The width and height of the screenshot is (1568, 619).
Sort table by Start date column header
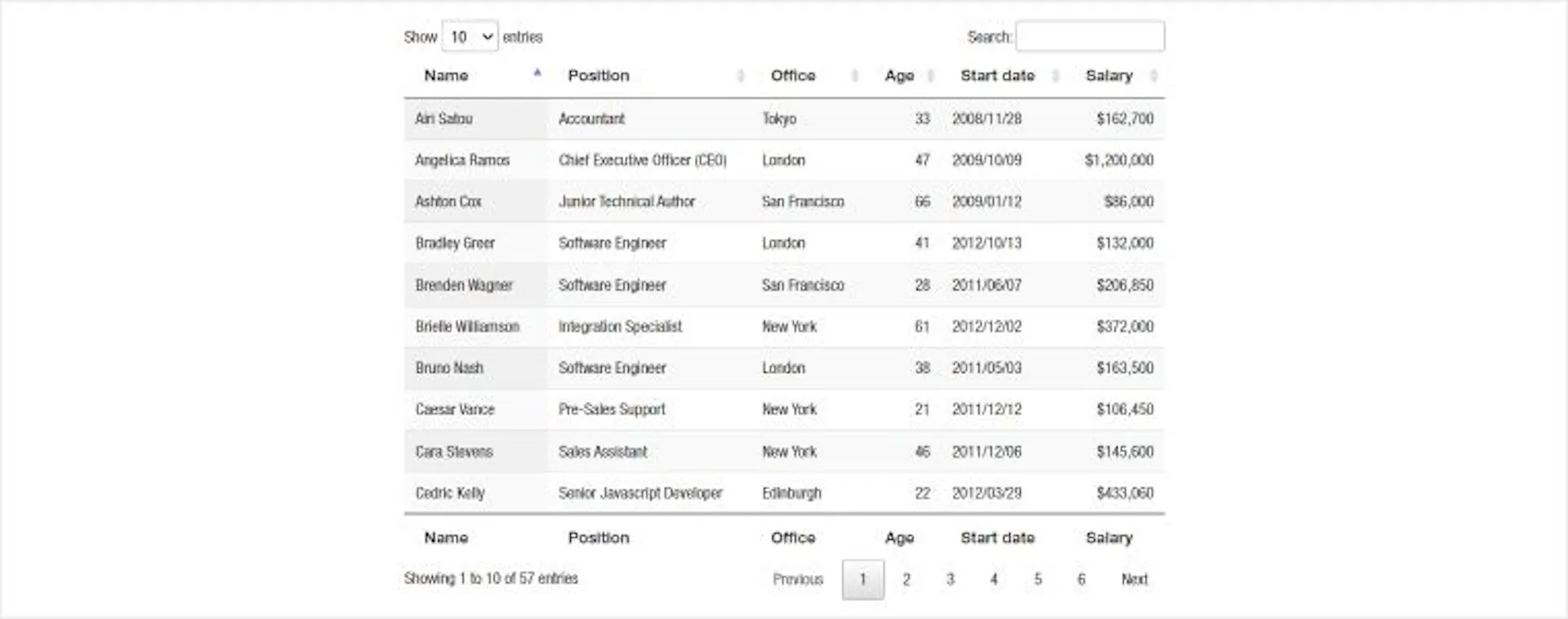[x=997, y=76]
